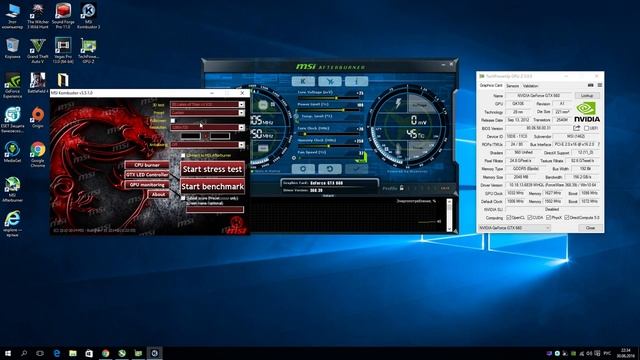Viewport: 640px width, 360px height.
Task: Open Afterburner settings gear button
Action: point(303,169)
